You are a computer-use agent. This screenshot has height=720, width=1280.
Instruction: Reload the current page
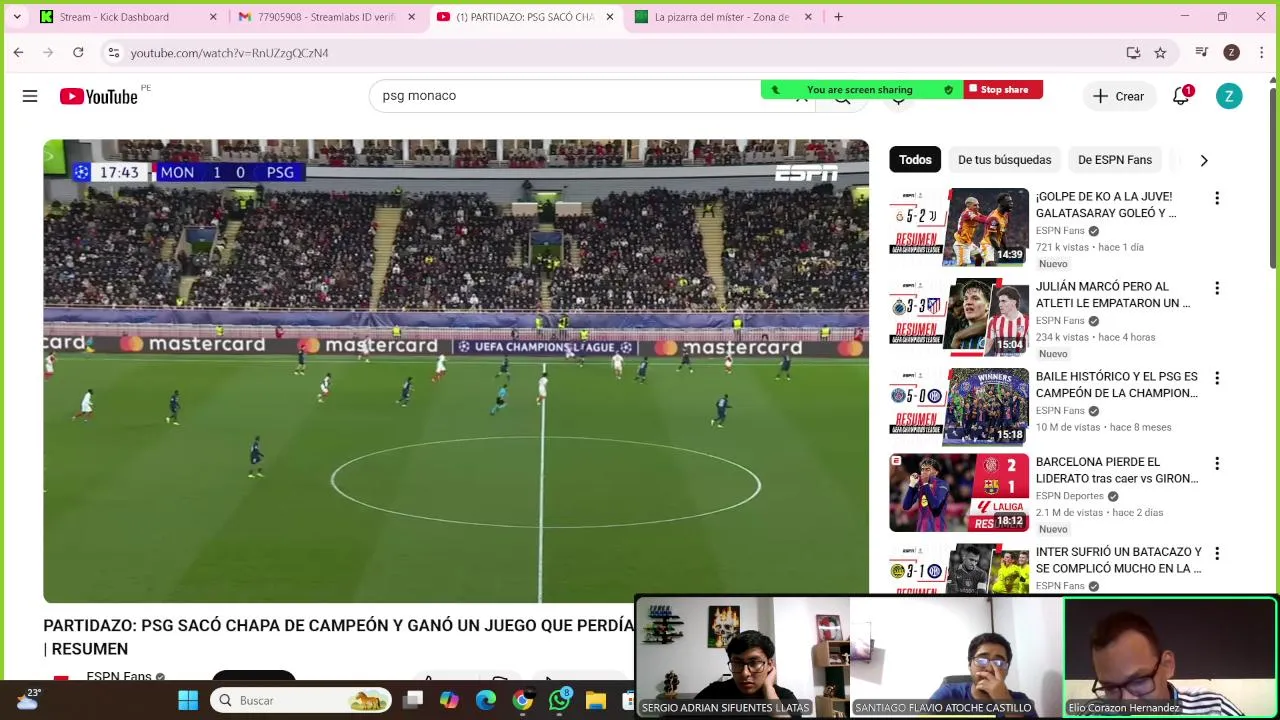coord(78,52)
